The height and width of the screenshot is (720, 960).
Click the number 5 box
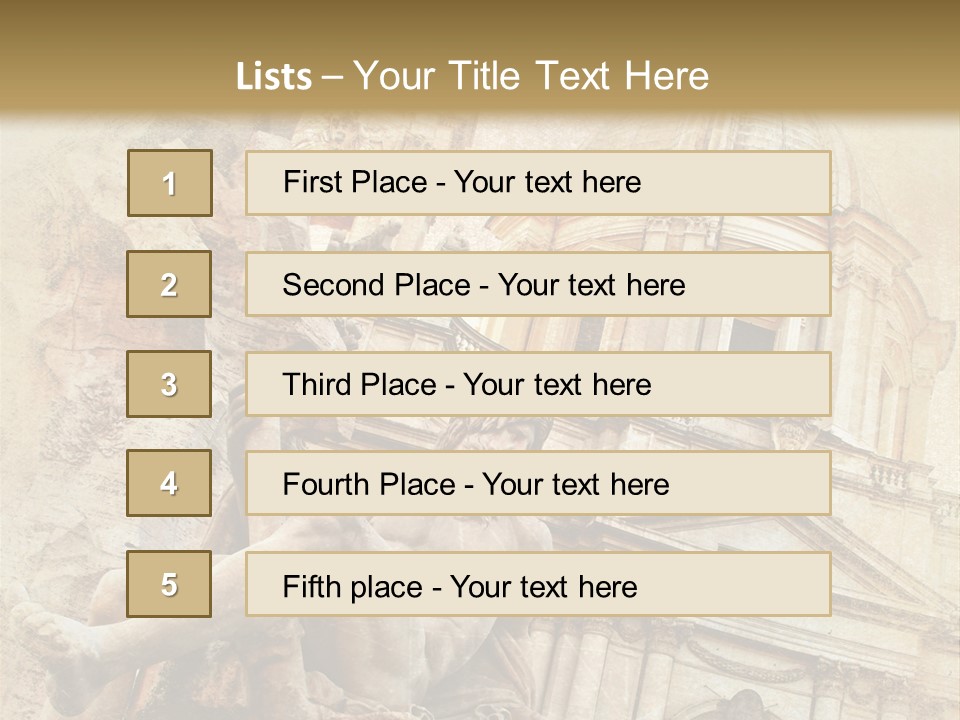pos(170,584)
